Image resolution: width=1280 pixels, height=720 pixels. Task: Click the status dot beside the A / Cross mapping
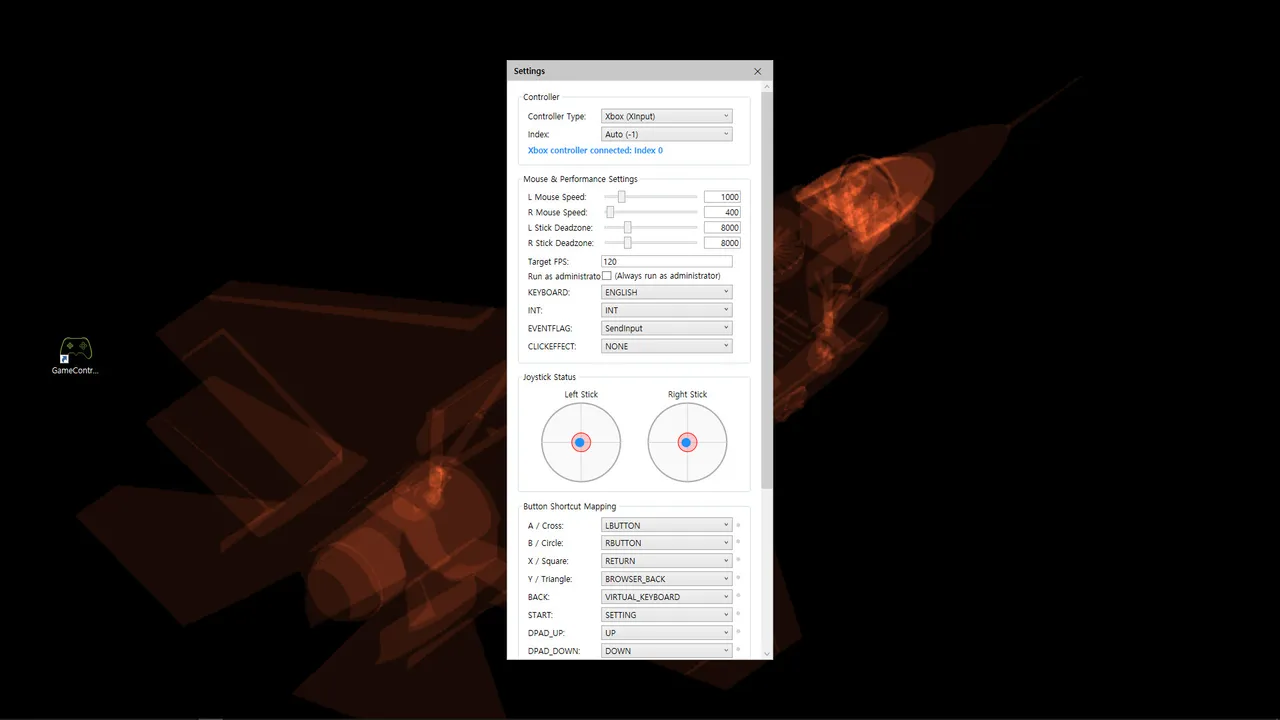pos(738,524)
